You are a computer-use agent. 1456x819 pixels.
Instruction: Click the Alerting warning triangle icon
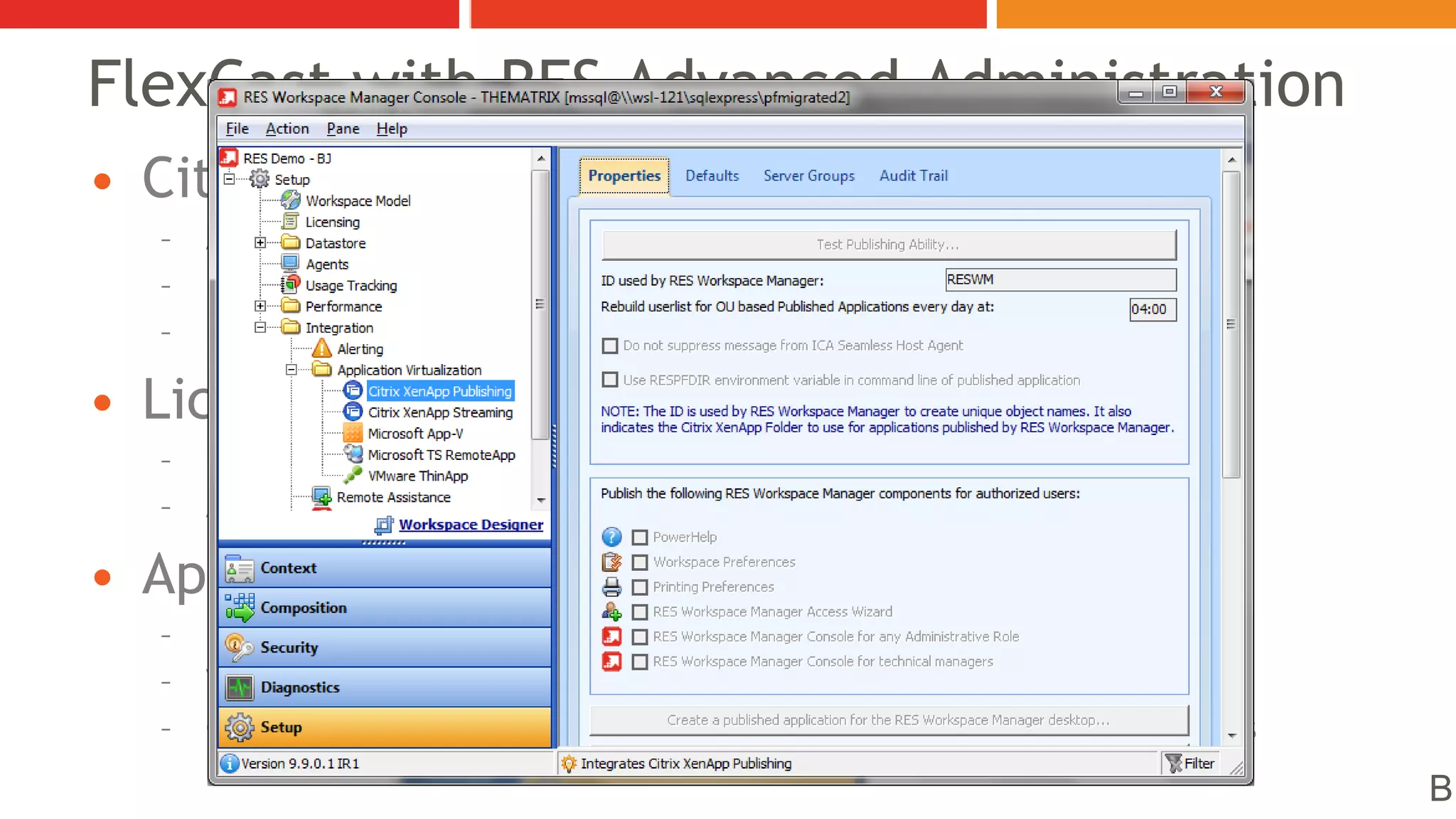pos(322,348)
